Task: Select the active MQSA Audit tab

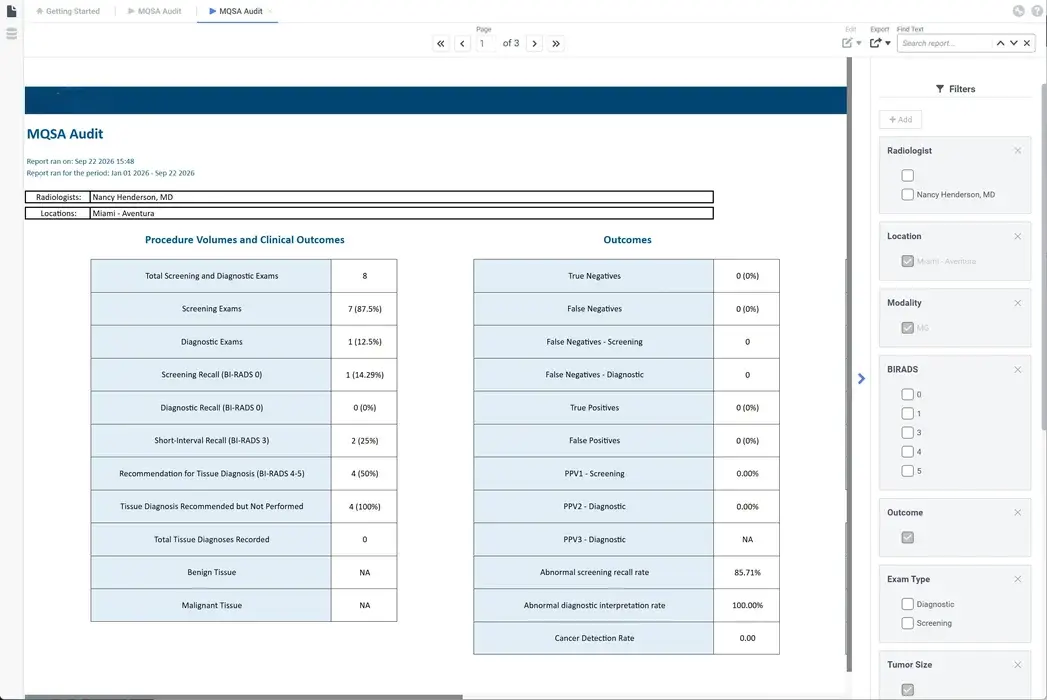Action: click(x=236, y=11)
